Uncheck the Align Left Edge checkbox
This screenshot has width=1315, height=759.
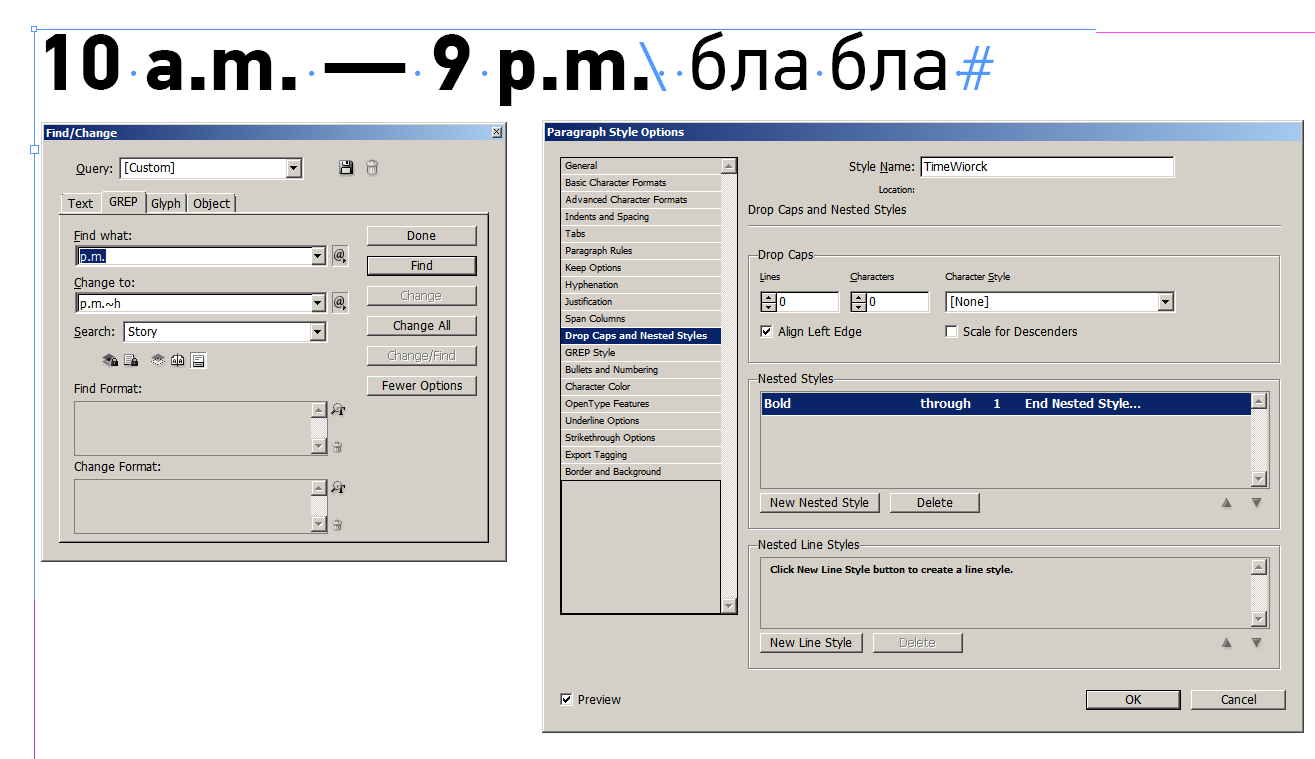tap(767, 331)
